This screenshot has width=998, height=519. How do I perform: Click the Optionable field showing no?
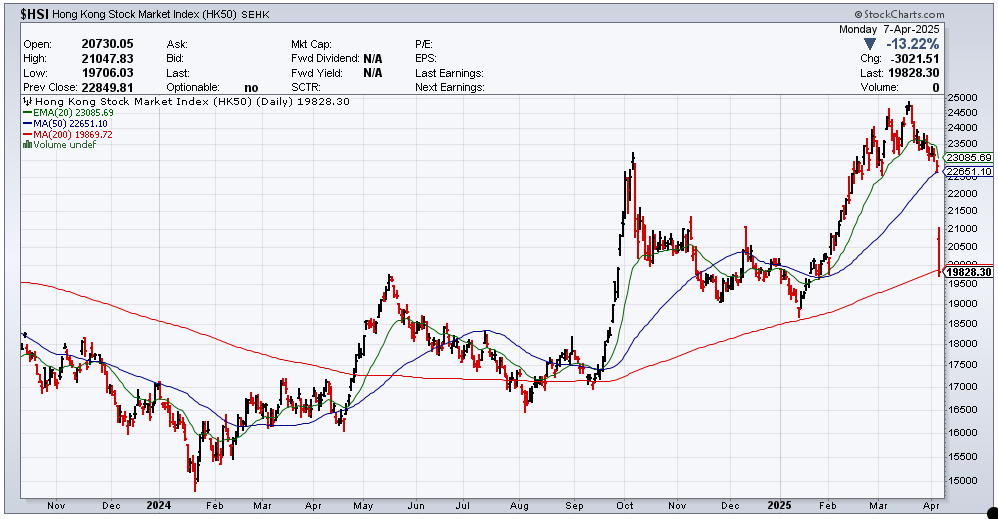click(x=250, y=88)
